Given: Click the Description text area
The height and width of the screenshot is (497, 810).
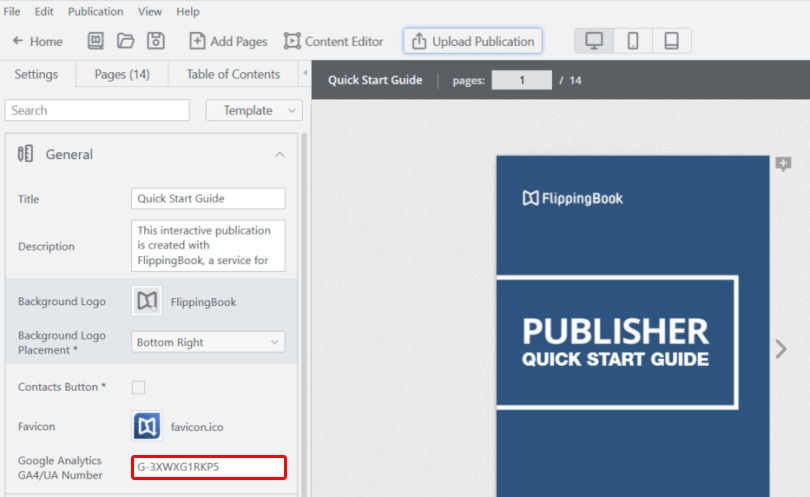Looking at the screenshot, I should [x=208, y=245].
